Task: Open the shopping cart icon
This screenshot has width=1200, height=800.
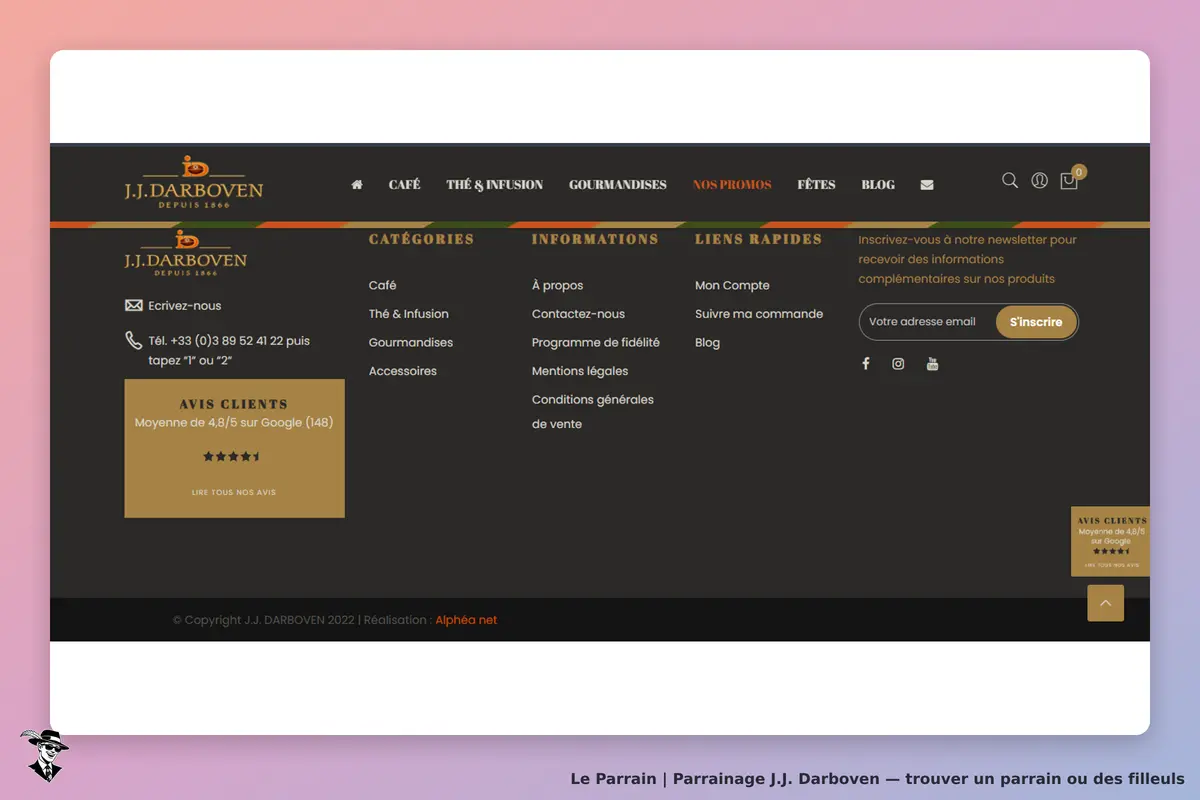Action: click(1069, 181)
